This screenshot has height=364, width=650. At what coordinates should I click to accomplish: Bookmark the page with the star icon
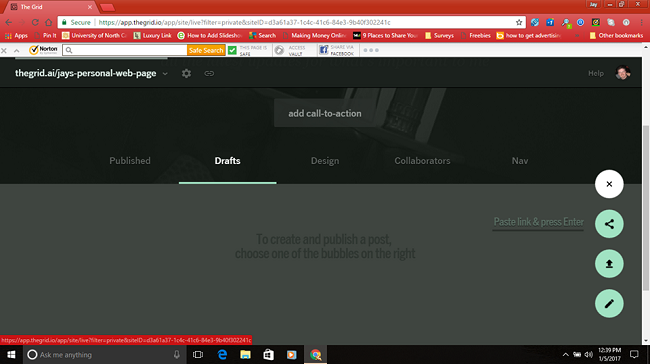519,22
